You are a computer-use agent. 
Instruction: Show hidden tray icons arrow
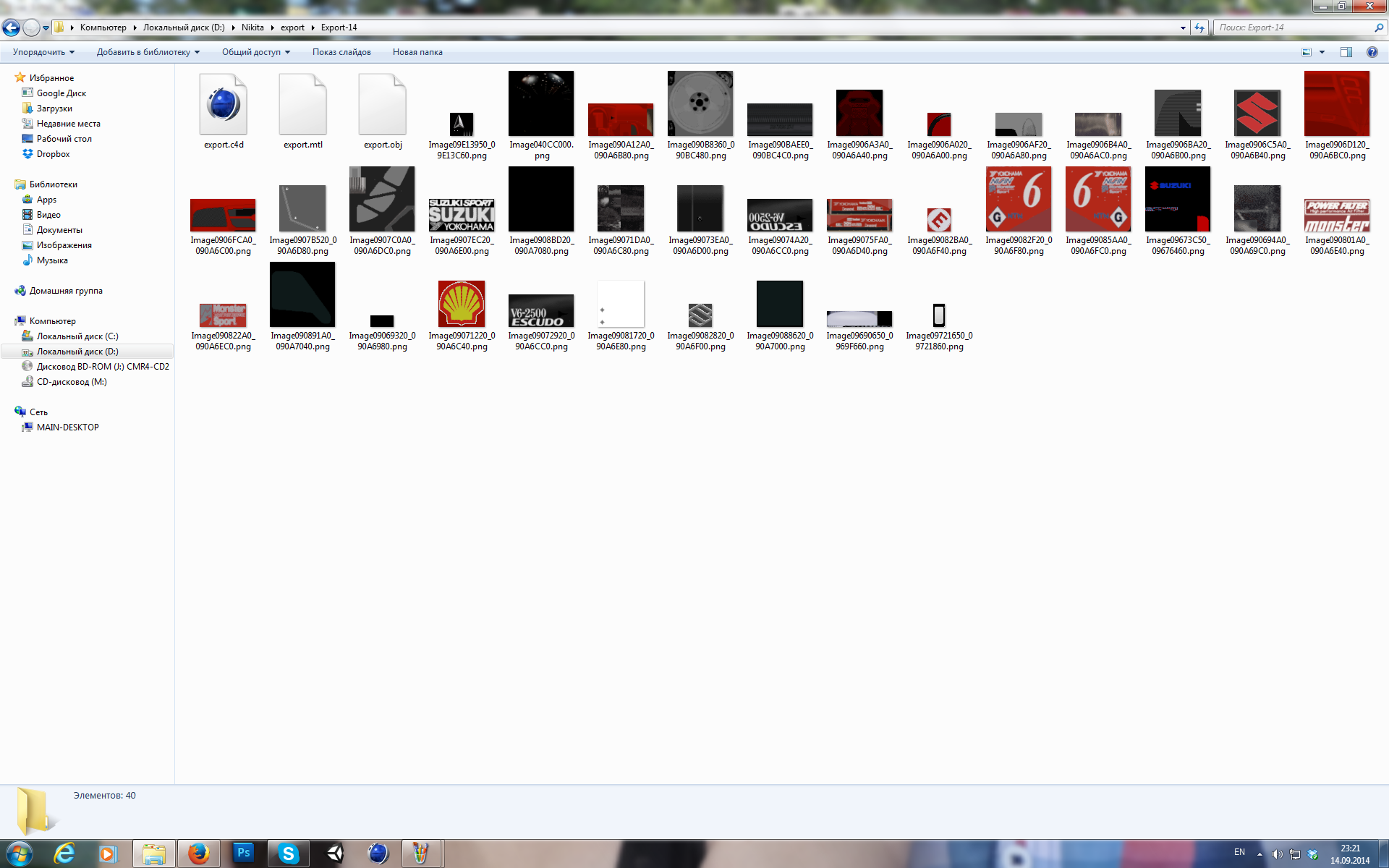click(x=1260, y=854)
